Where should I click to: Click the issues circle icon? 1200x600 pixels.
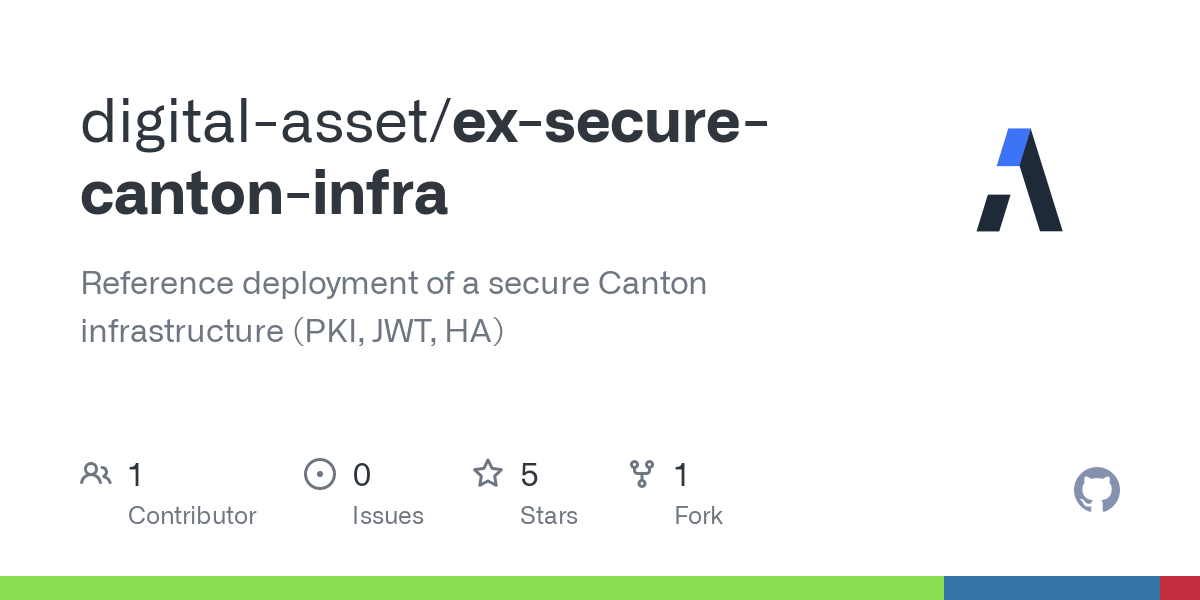(319, 474)
